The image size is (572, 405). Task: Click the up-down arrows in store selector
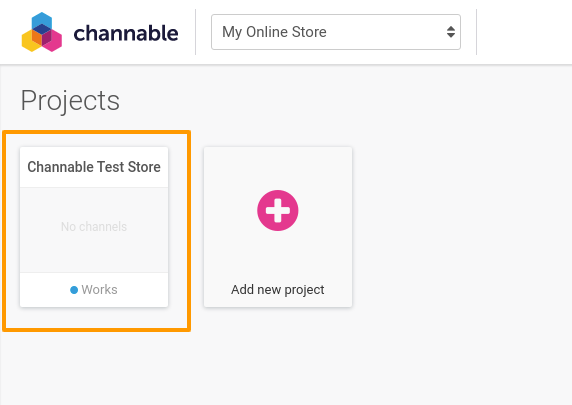click(x=451, y=32)
